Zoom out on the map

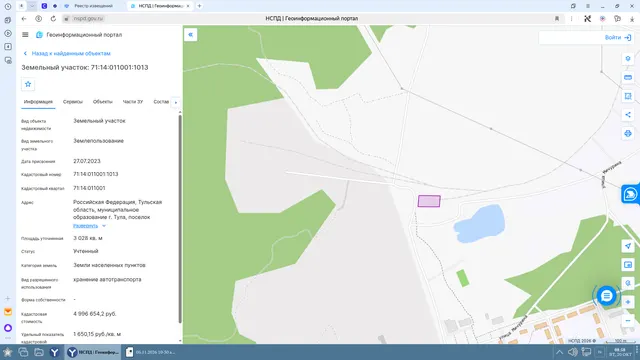click(x=628, y=321)
